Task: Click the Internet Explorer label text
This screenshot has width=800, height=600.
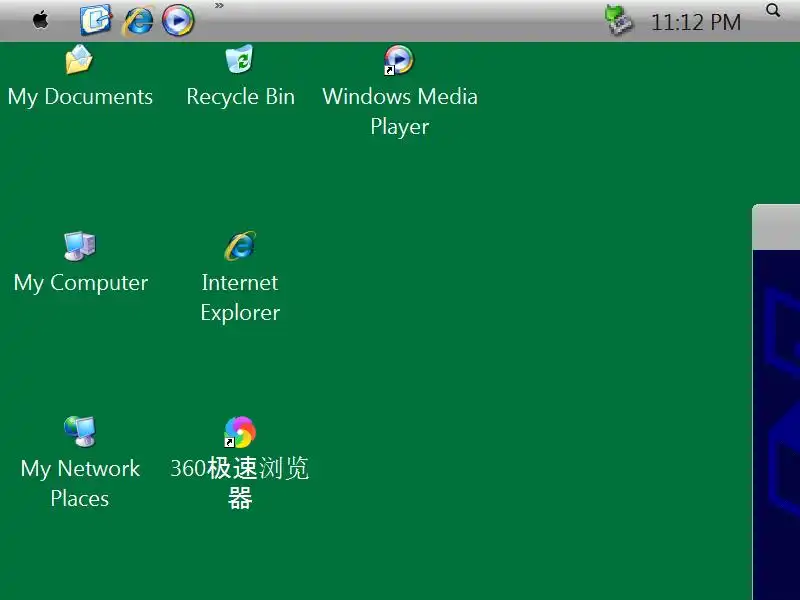Action: (x=240, y=297)
